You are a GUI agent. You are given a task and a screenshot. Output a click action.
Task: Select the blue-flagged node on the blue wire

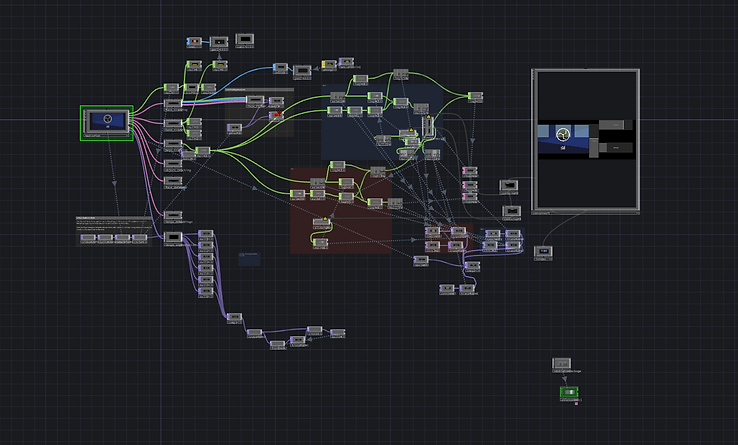(280, 68)
